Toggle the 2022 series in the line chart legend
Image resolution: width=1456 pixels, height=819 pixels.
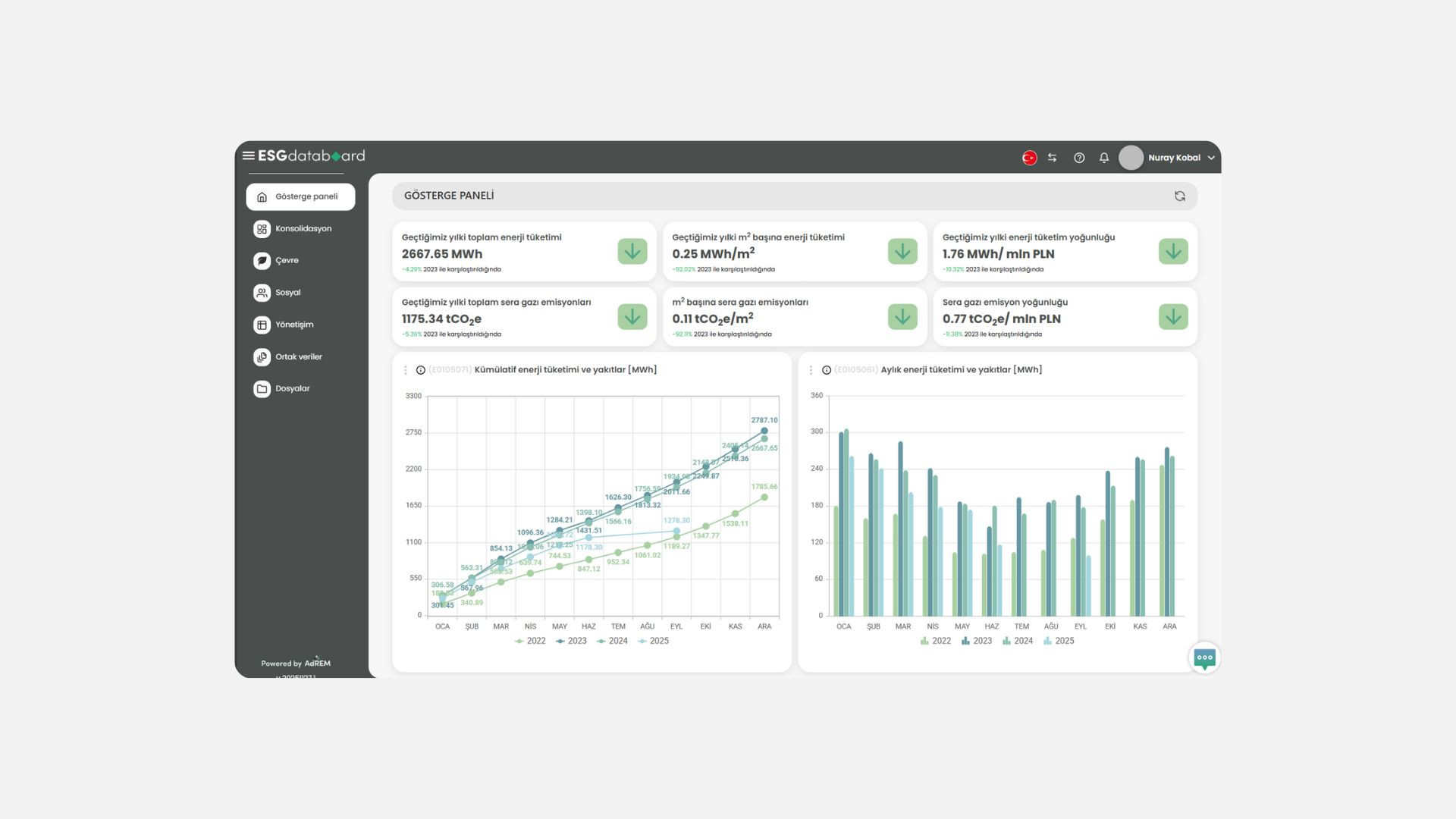coord(530,641)
